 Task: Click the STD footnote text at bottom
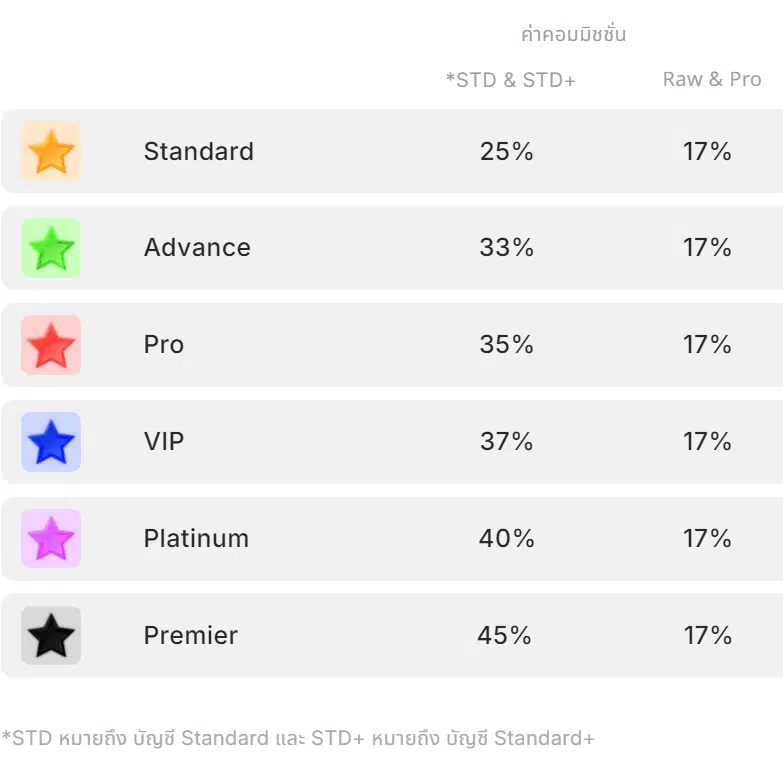tap(298, 738)
